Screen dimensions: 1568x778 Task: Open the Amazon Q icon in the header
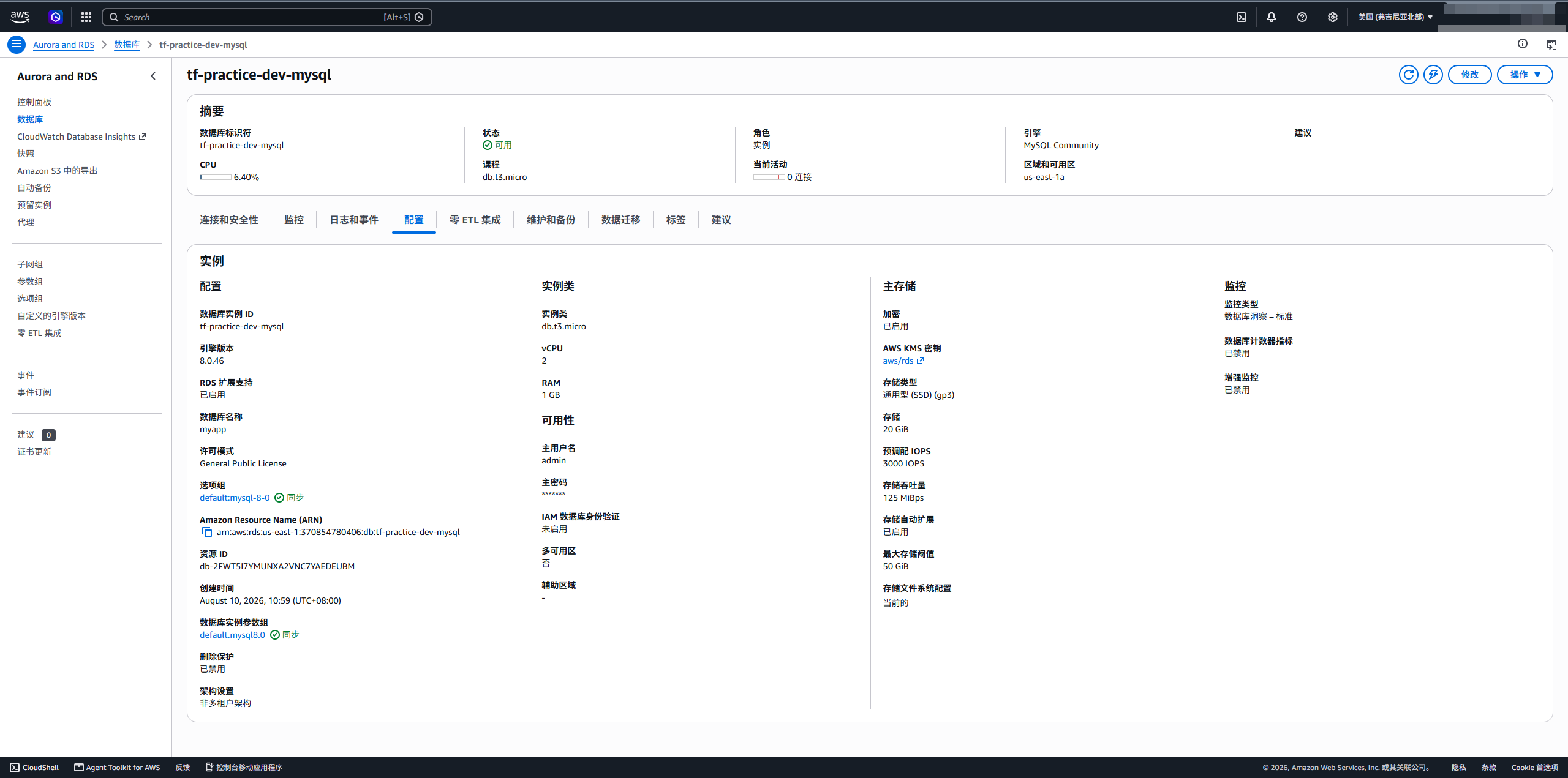tap(56, 17)
